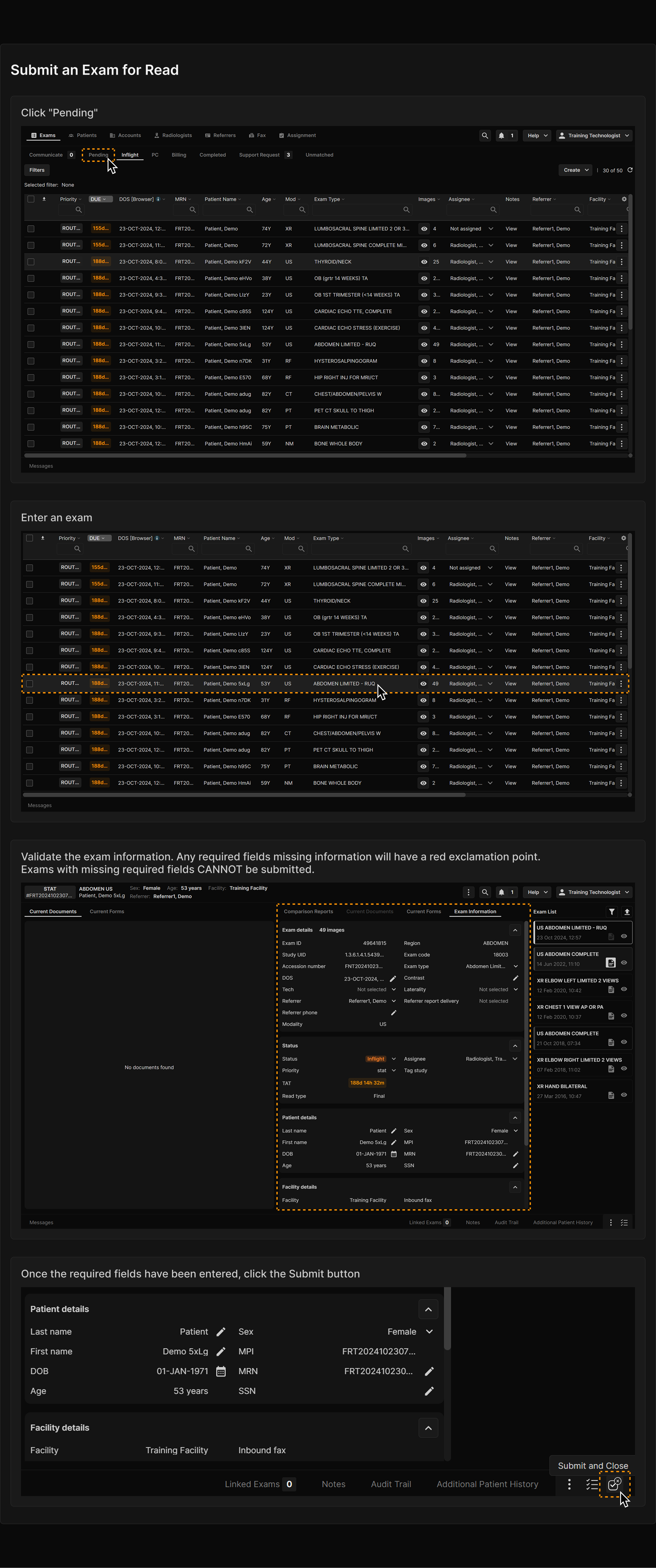This screenshot has width=656, height=1568.
Task: Refresh the list next to "30 of 50"
Action: (x=630, y=170)
